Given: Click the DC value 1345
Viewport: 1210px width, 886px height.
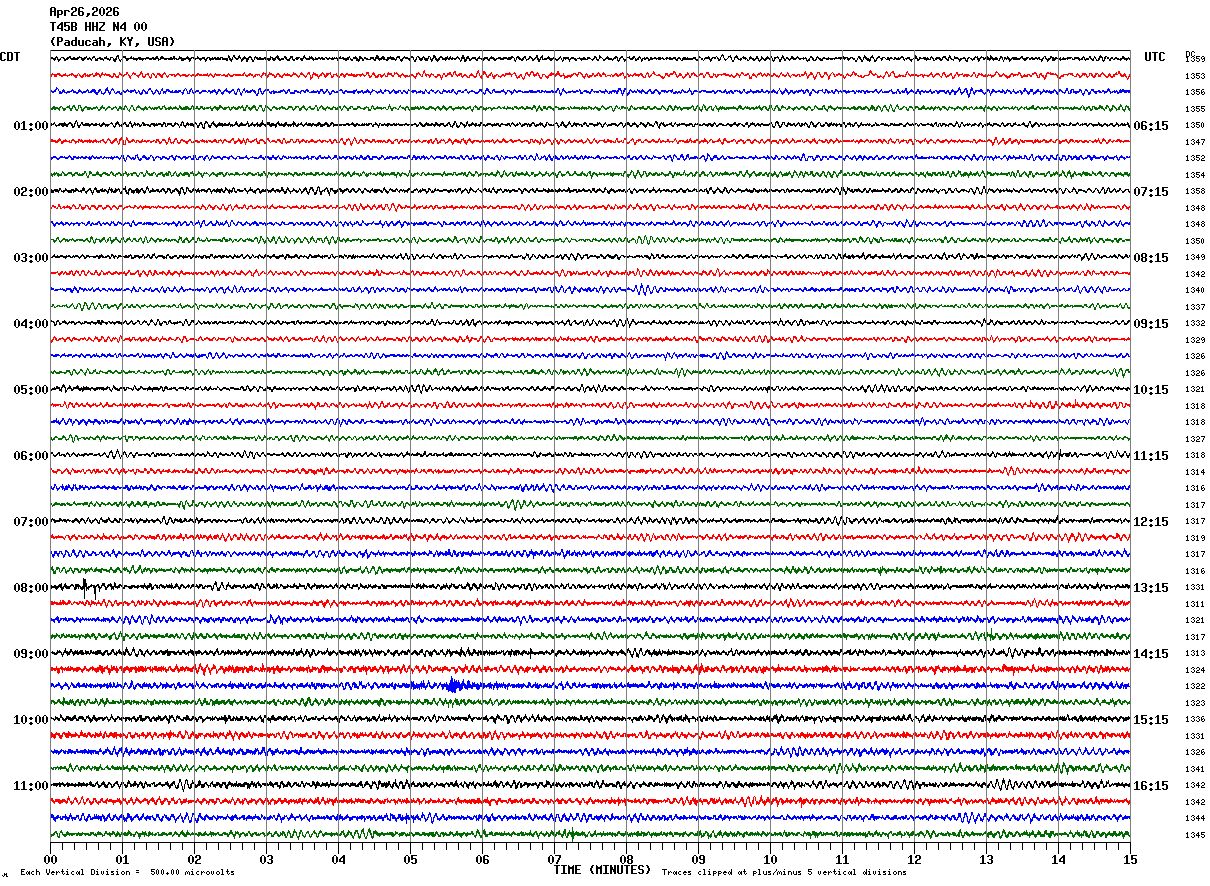Looking at the screenshot, I should (x=1194, y=835).
